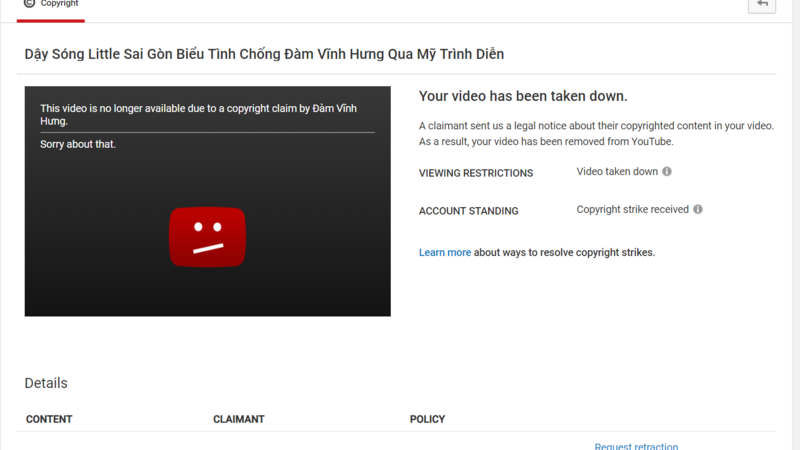The height and width of the screenshot is (450, 800).
Task: Click the 'Your video has been taken down' heading
Action: point(523,96)
